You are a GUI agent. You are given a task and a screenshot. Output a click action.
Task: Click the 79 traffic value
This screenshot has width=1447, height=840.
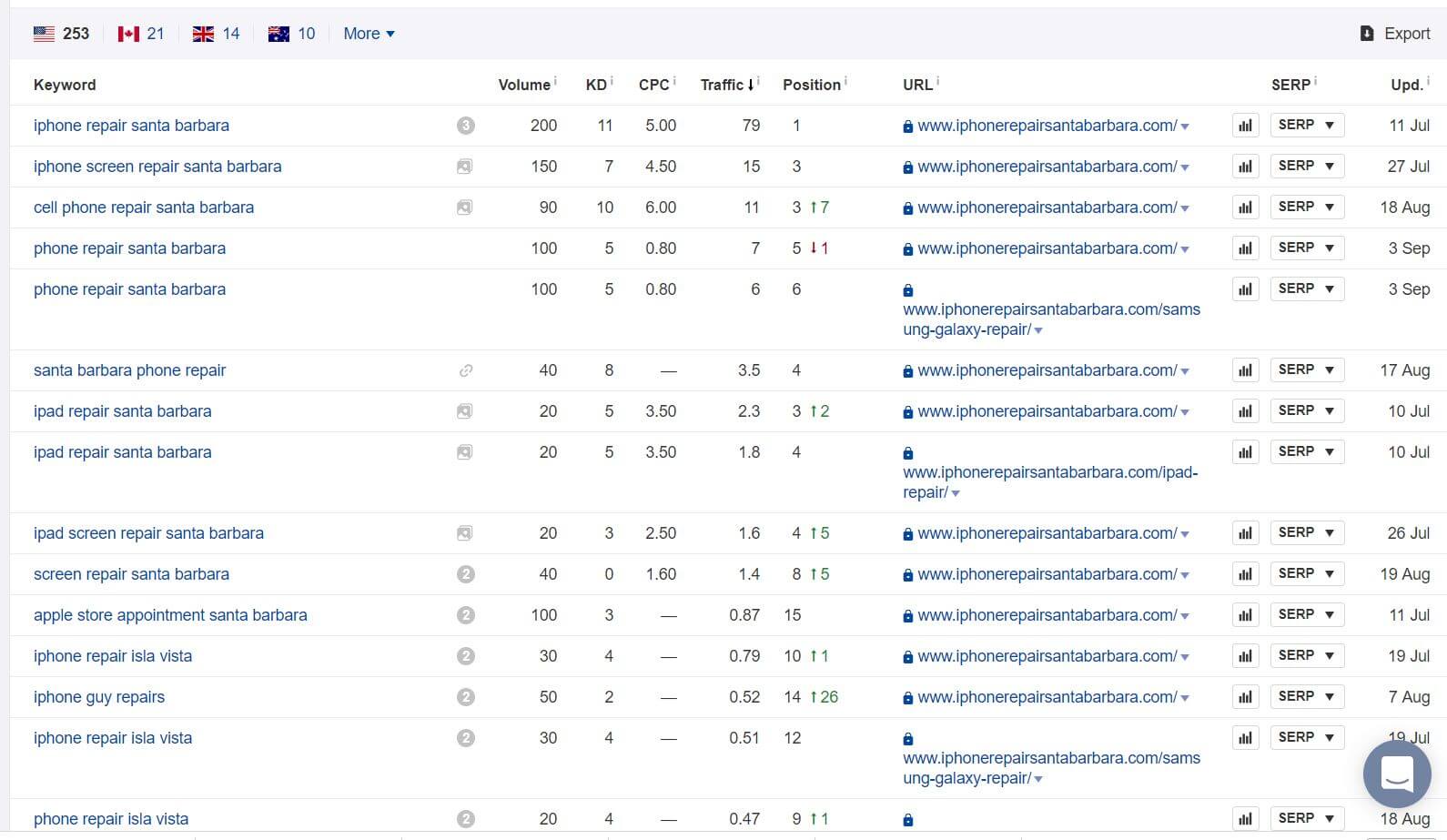click(x=751, y=126)
